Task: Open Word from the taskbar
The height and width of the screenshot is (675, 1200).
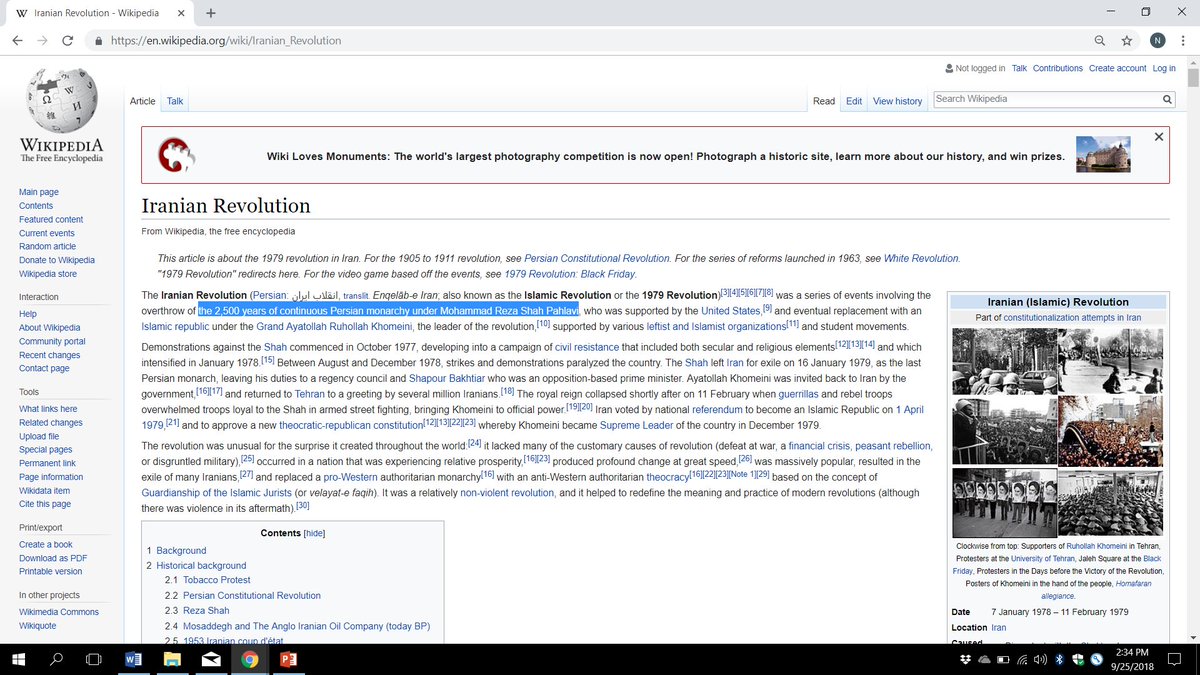Action: point(133,659)
